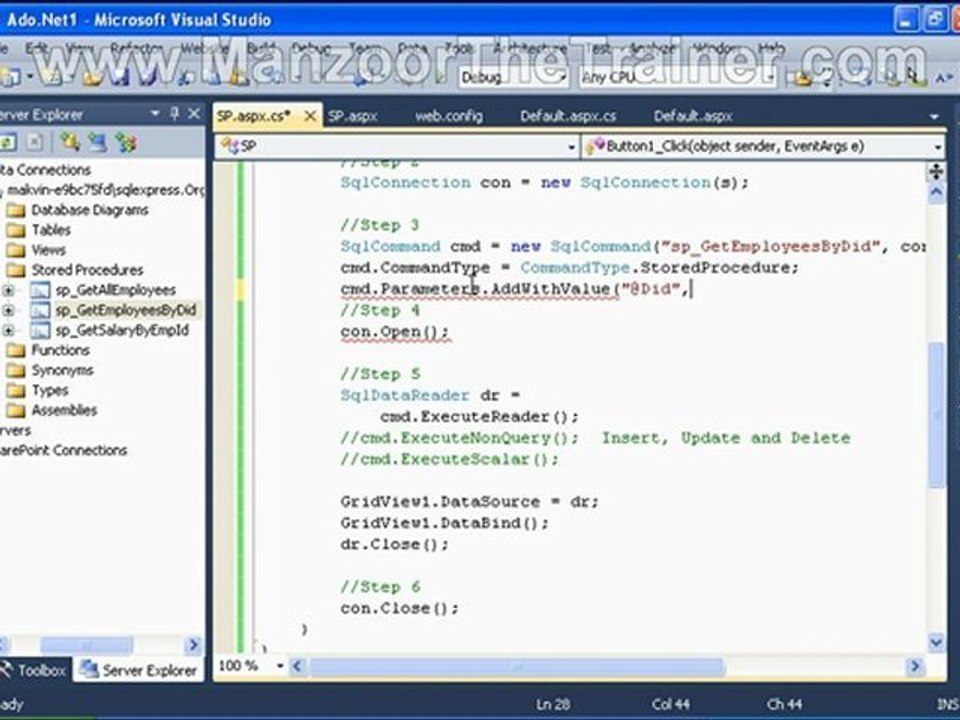Select the Database Diagrams folder
960x720 pixels.
(x=89, y=210)
